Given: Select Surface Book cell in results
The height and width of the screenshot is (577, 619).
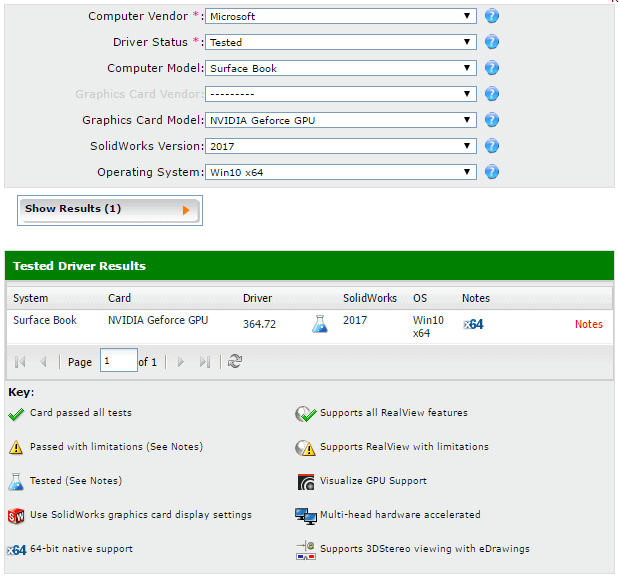Looking at the screenshot, I should pyautogui.click(x=45, y=320).
